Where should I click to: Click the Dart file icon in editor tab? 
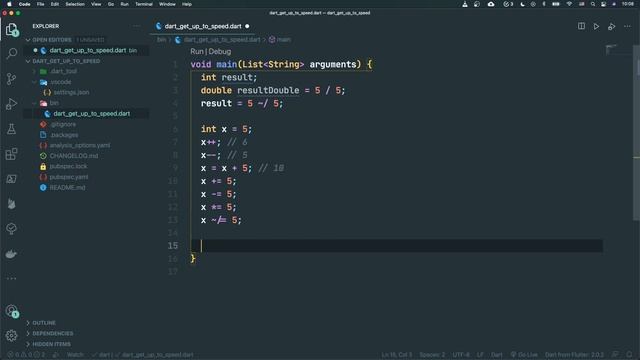(158, 26)
